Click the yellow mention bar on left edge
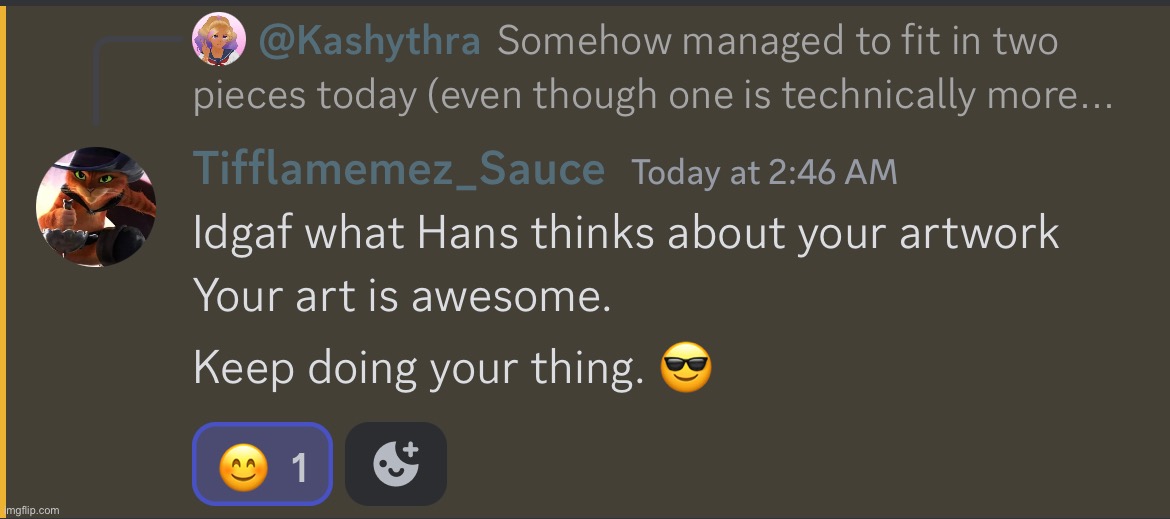The width and height of the screenshot is (1170, 519). [3, 260]
